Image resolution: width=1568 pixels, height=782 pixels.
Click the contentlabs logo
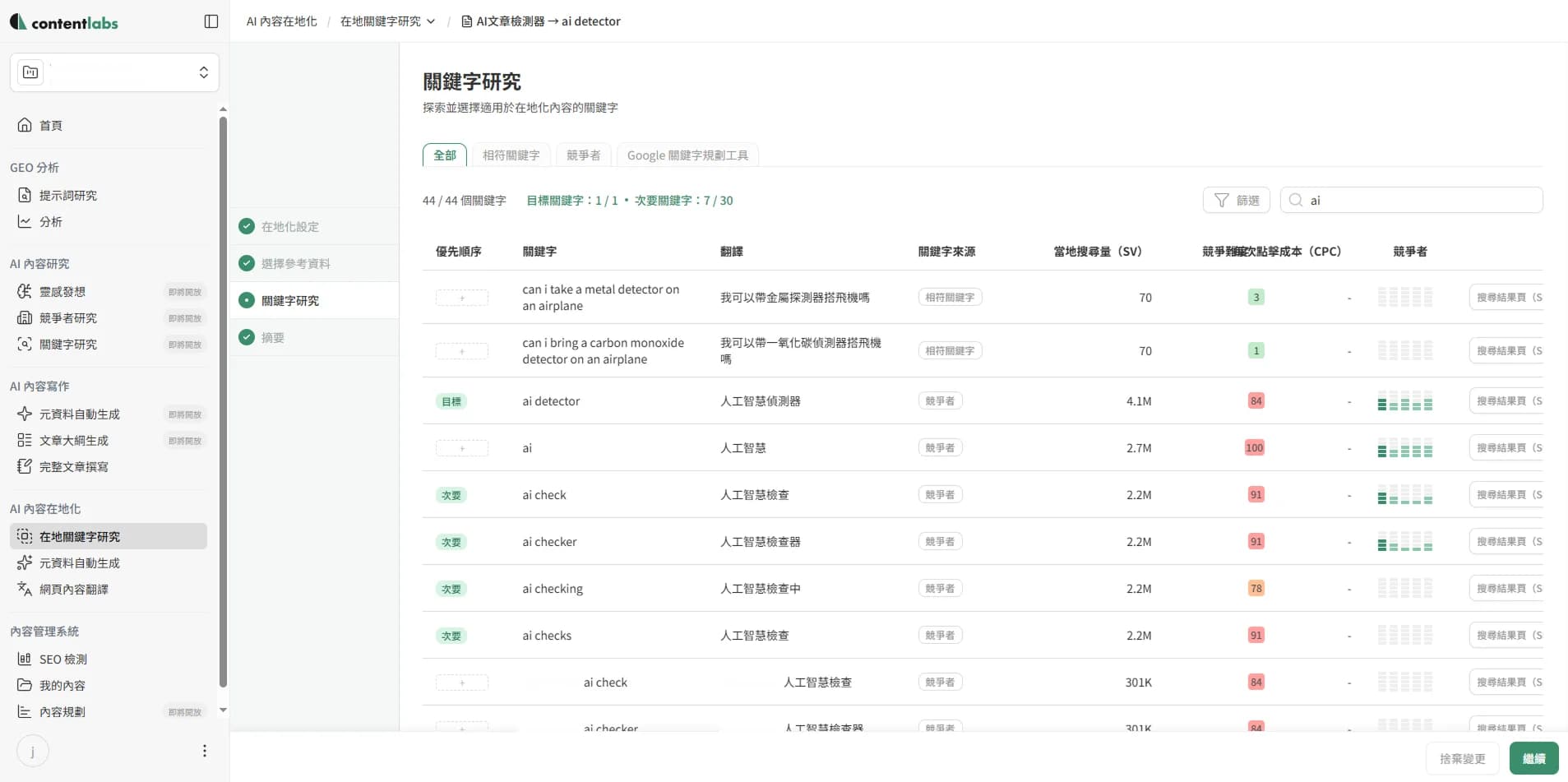pos(65,22)
